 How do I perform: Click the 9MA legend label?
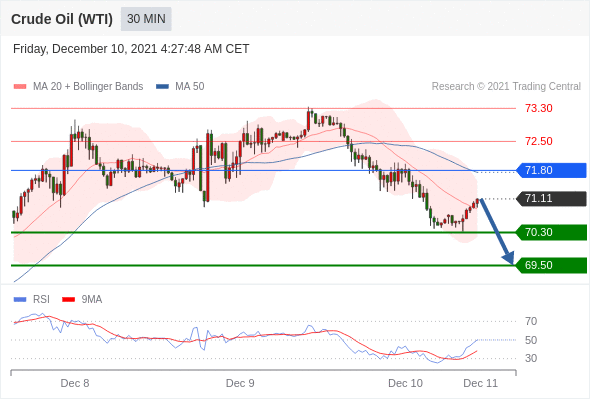coord(92,300)
